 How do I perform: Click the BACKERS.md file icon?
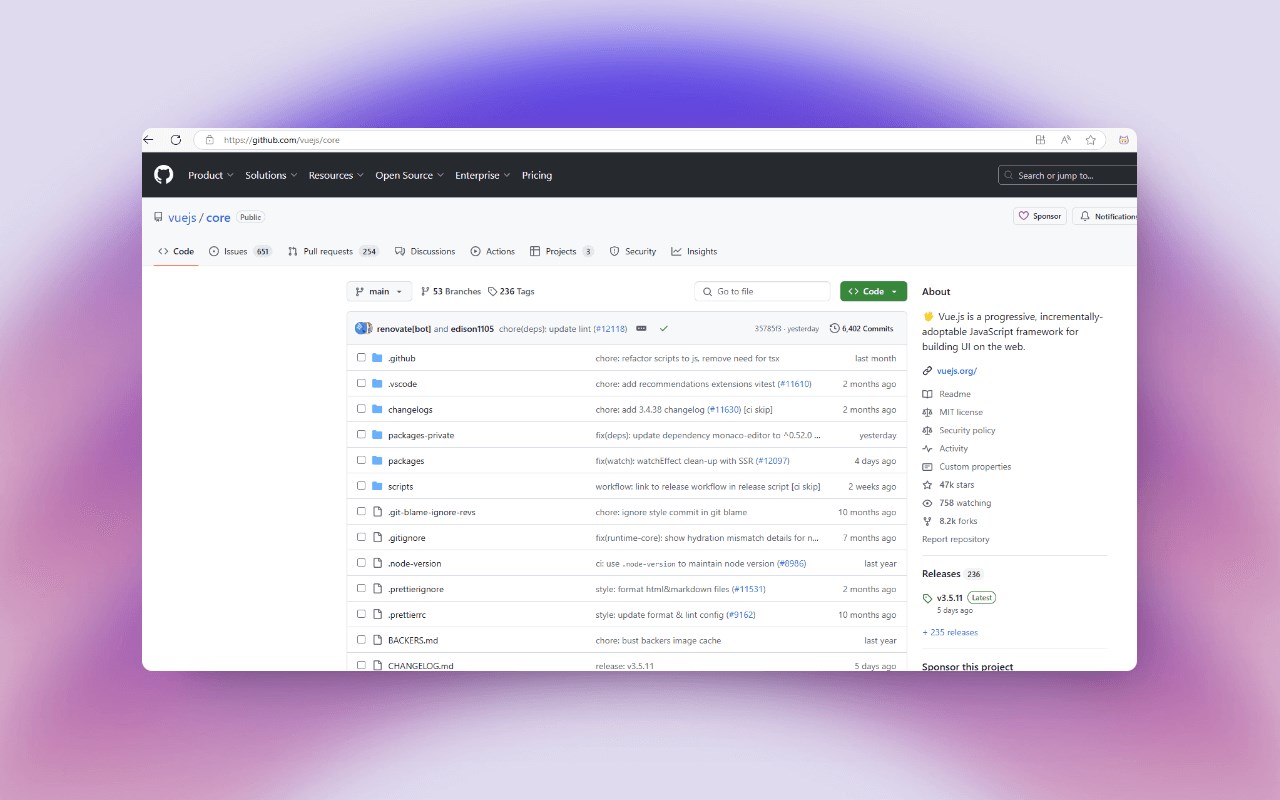[x=377, y=640]
